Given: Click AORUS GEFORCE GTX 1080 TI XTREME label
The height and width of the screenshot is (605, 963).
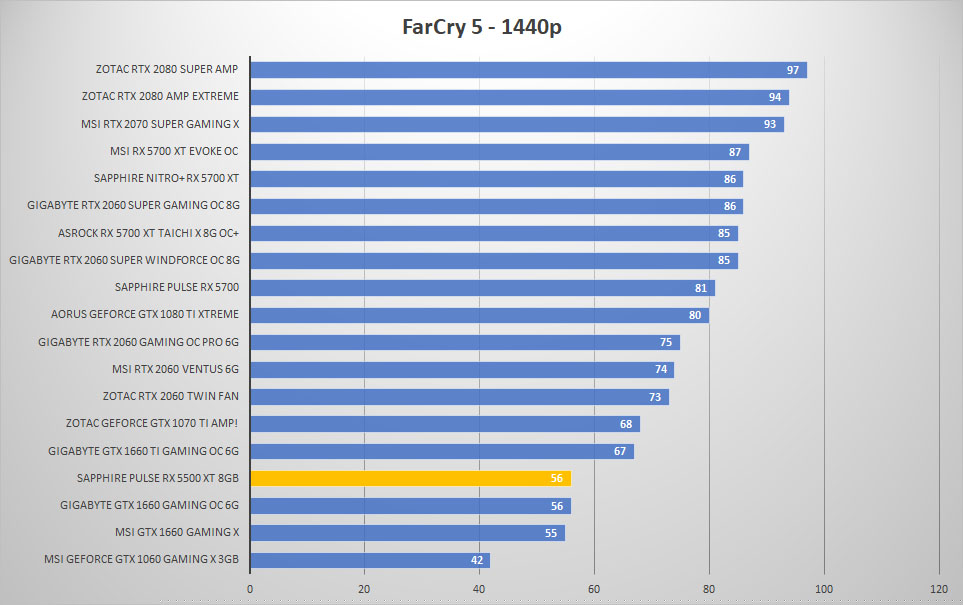Looking at the screenshot, I should 144,314.
